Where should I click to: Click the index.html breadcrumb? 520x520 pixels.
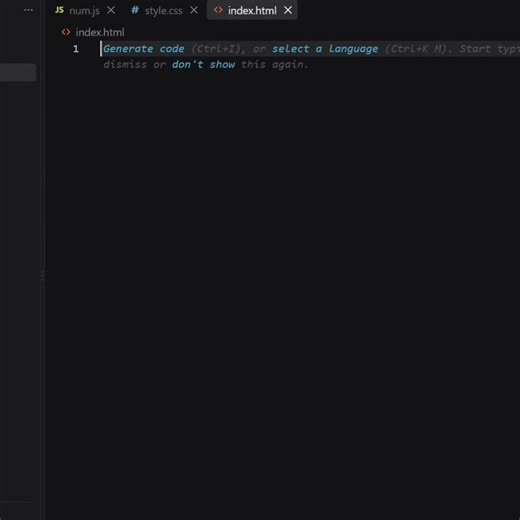[x=100, y=32]
